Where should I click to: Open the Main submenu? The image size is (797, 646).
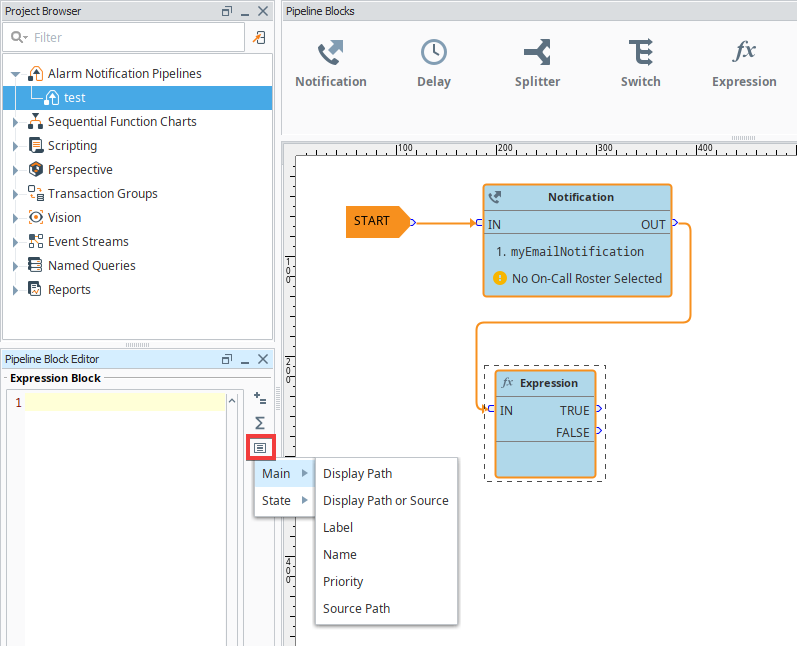(x=285, y=474)
